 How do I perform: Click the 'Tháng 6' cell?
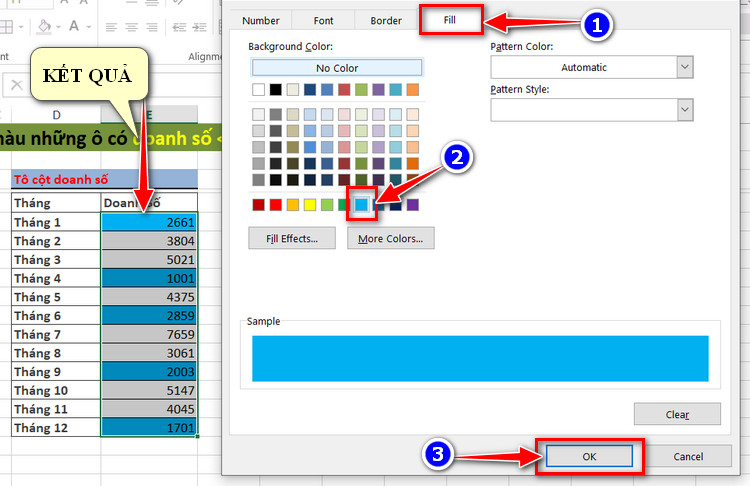pyautogui.click(x=56, y=315)
